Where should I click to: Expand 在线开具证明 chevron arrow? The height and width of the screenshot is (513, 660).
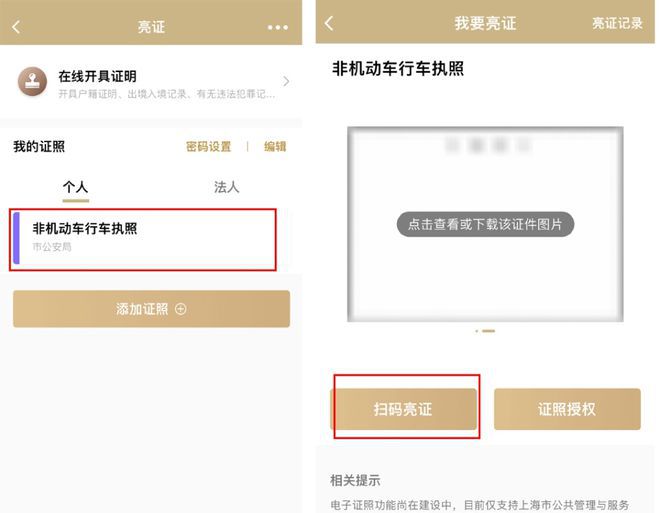coord(286,81)
